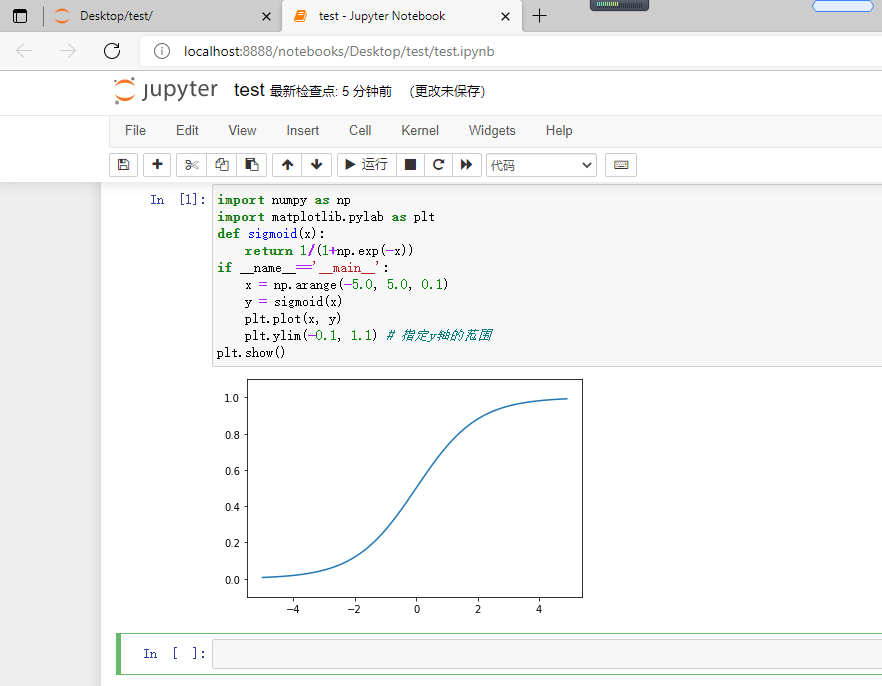Open the Cell menu
882x686 pixels.
[x=360, y=130]
